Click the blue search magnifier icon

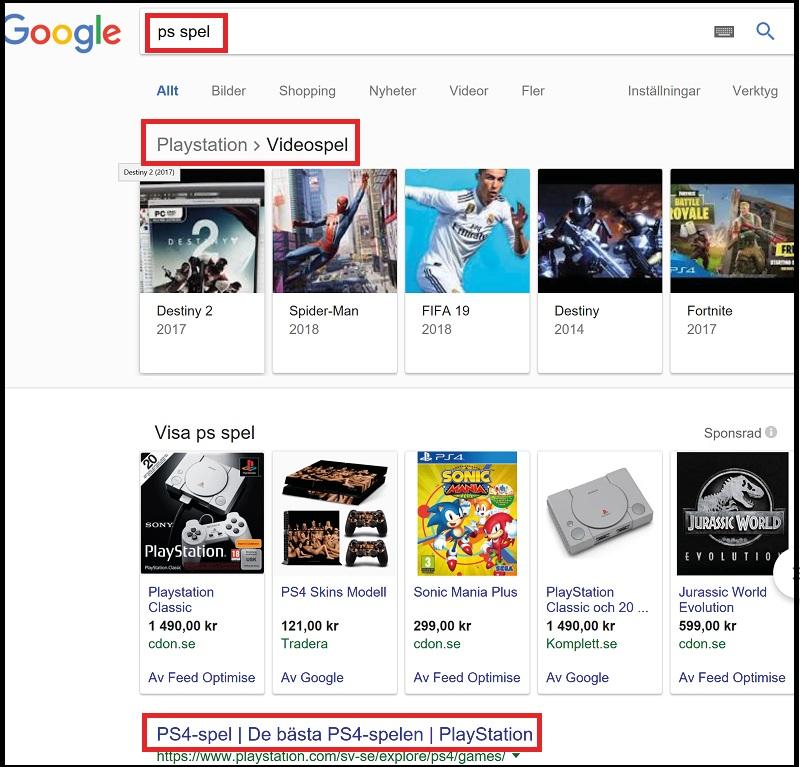tap(765, 32)
